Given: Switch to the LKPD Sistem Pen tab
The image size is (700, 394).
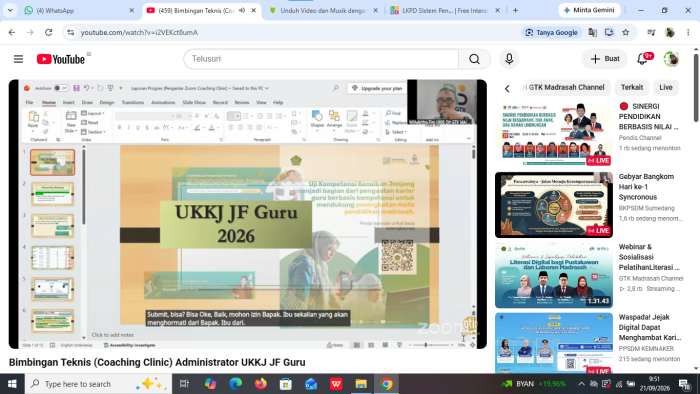Looking at the screenshot, I should click(x=445, y=10).
